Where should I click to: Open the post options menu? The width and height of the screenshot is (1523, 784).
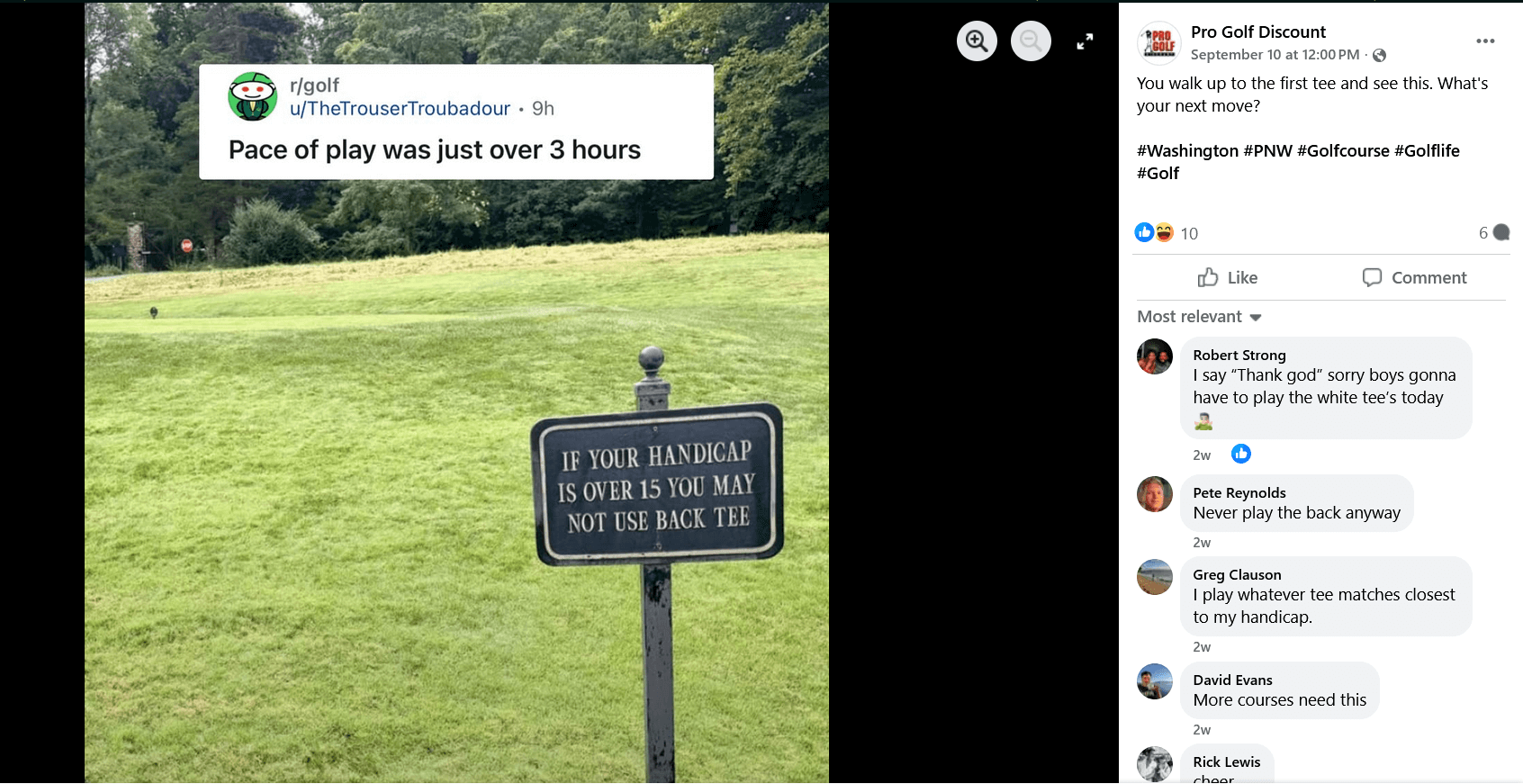[1485, 41]
